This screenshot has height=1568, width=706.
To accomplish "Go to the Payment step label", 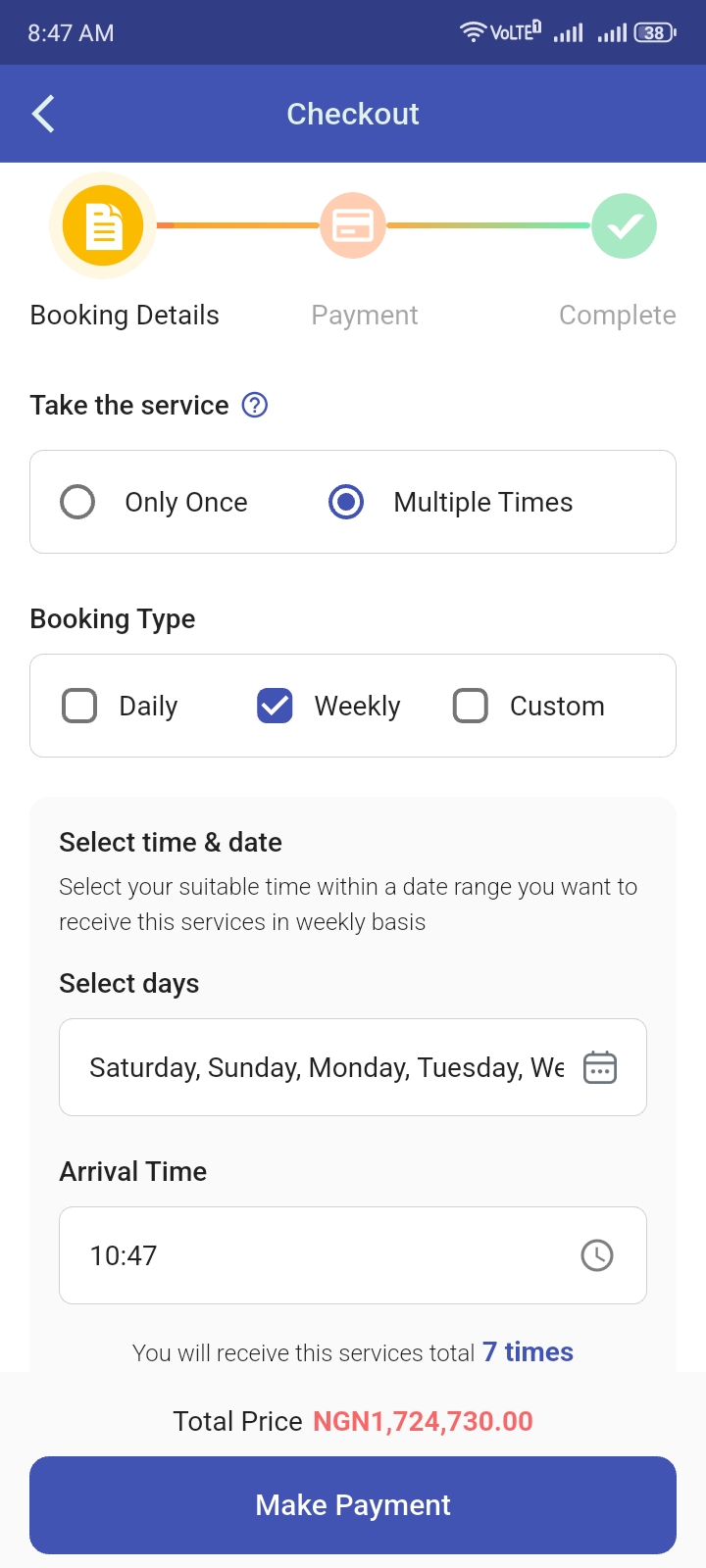I will coord(365,316).
